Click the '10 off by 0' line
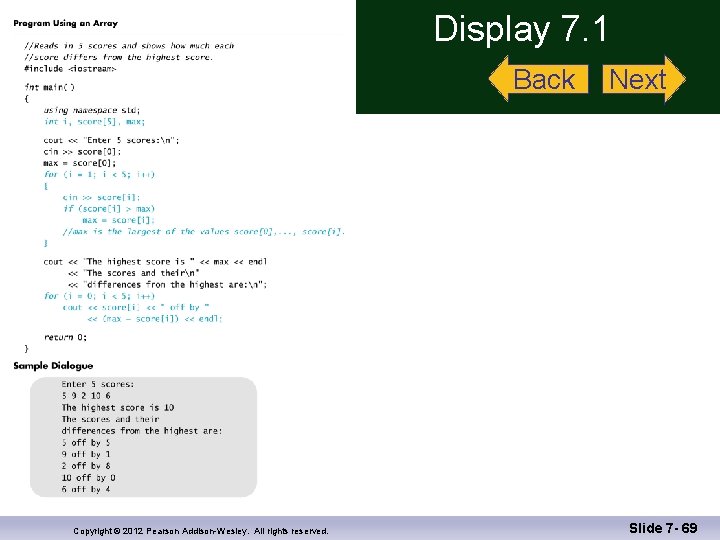The height and width of the screenshot is (540, 720). pos(89,478)
